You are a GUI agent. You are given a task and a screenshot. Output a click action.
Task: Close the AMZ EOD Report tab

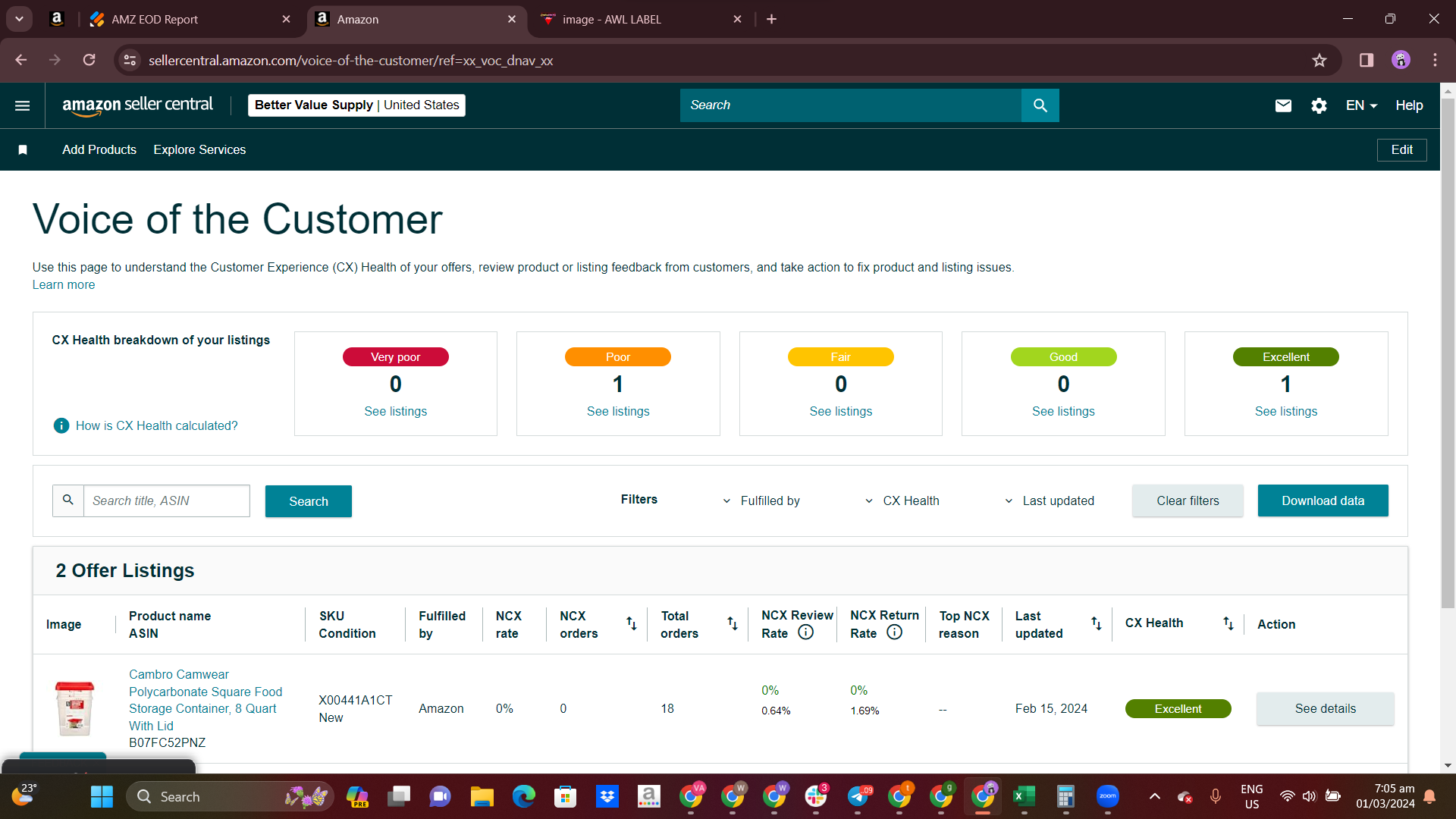coord(286,19)
